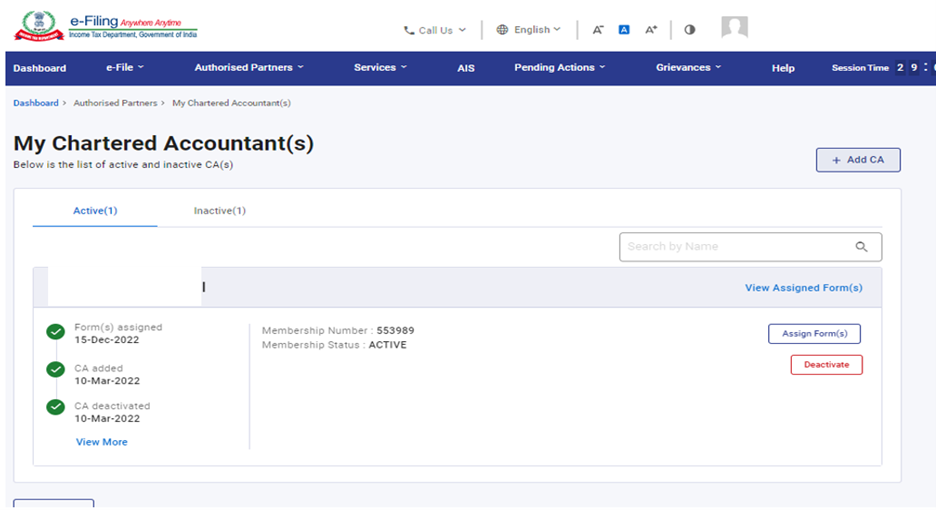Viewport: 936px width, 510px height.
Task: Open the AIS menu item
Action: click(466, 68)
